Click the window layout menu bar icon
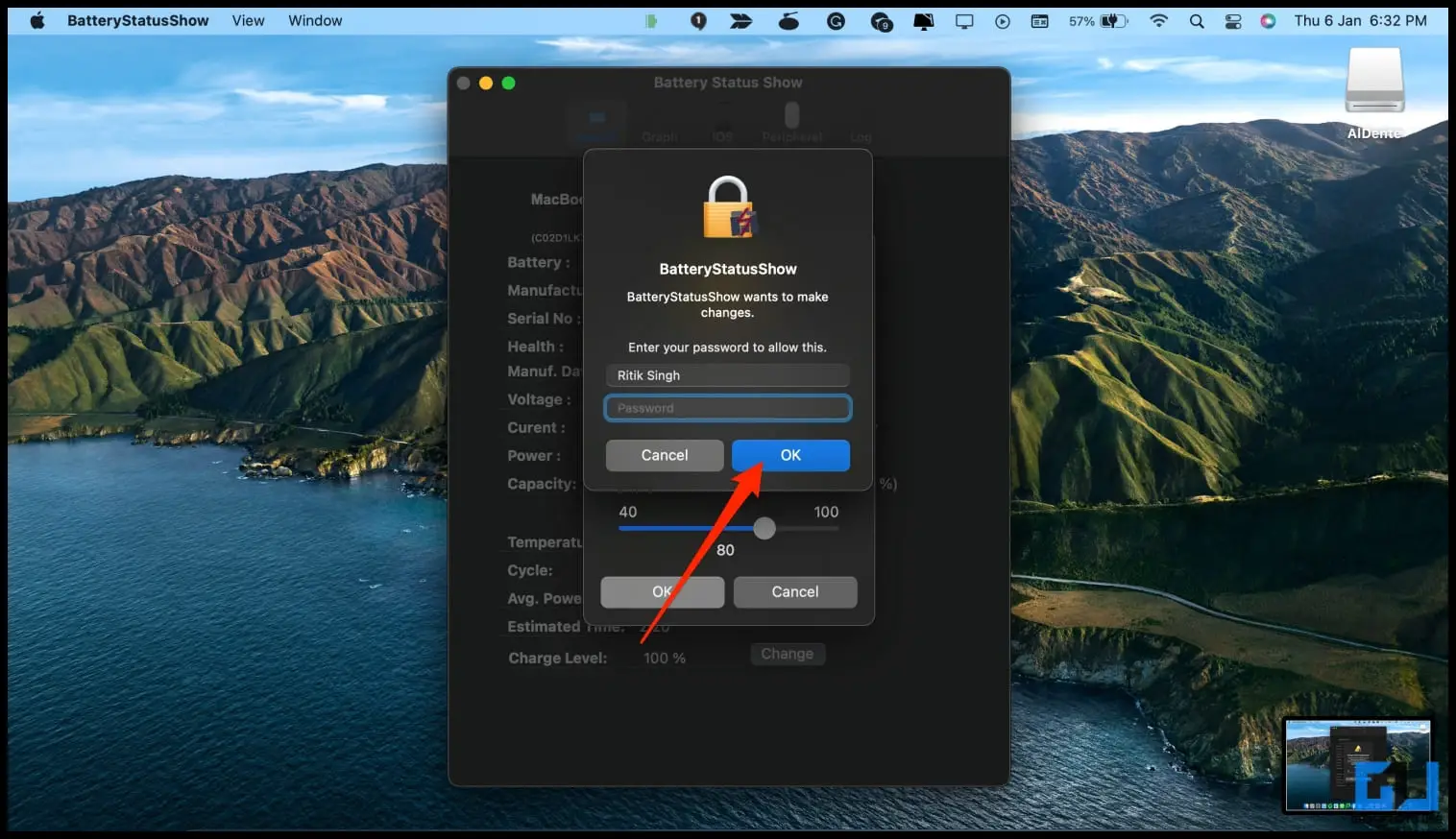The height and width of the screenshot is (839, 1456). coord(1039,21)
